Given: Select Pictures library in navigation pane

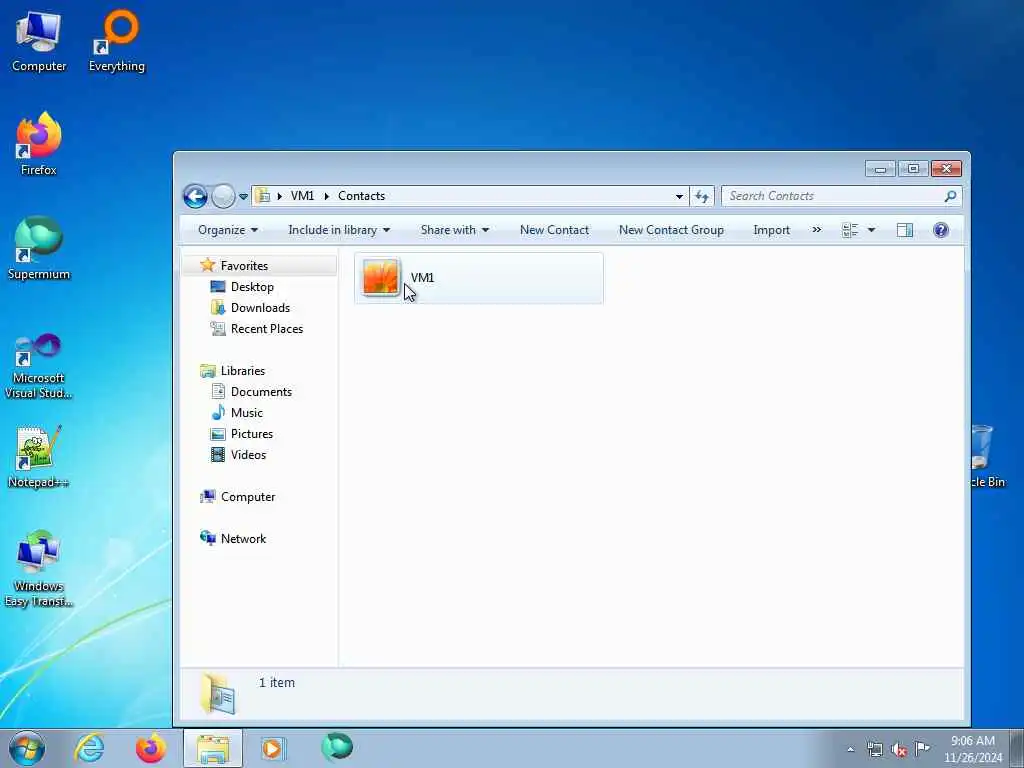Looking at the screenshot, I should 251,434.
